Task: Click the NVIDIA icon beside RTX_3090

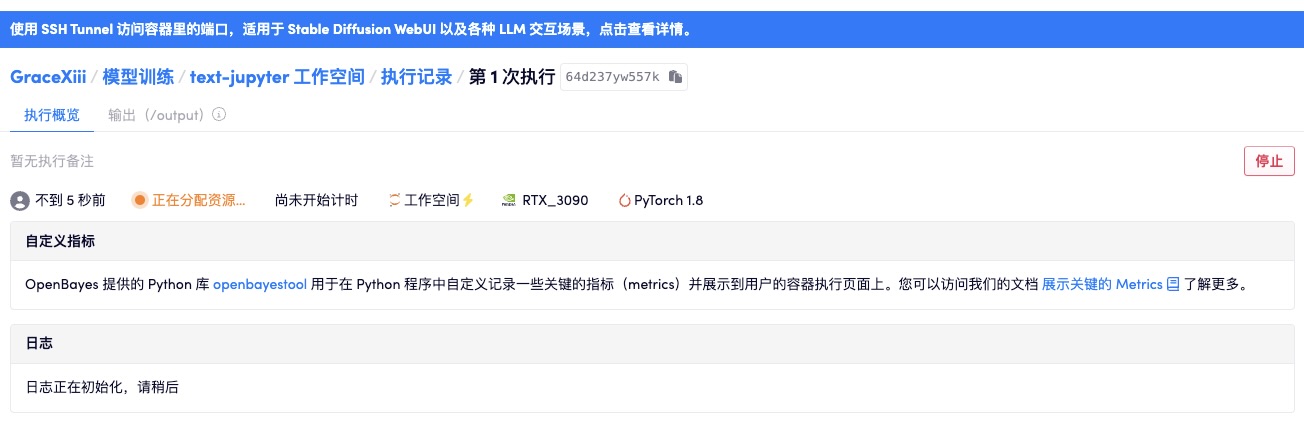Action: [x=509, y=200]
